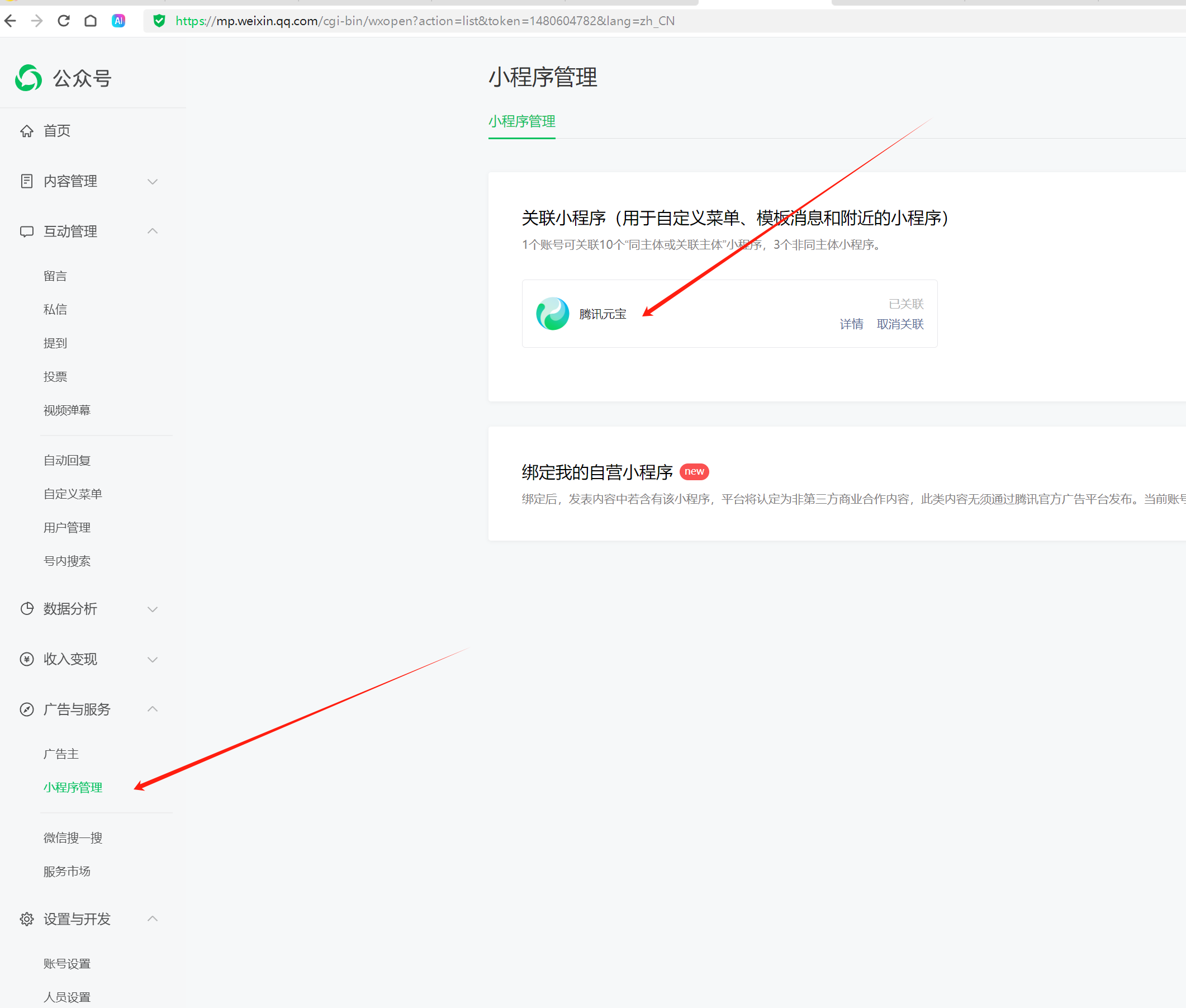This screenshot has height=1008, width=1186.
Task: Open 微信搜一搜 in the sidebar
Action: pyautogui.click(x=73, y=837)
